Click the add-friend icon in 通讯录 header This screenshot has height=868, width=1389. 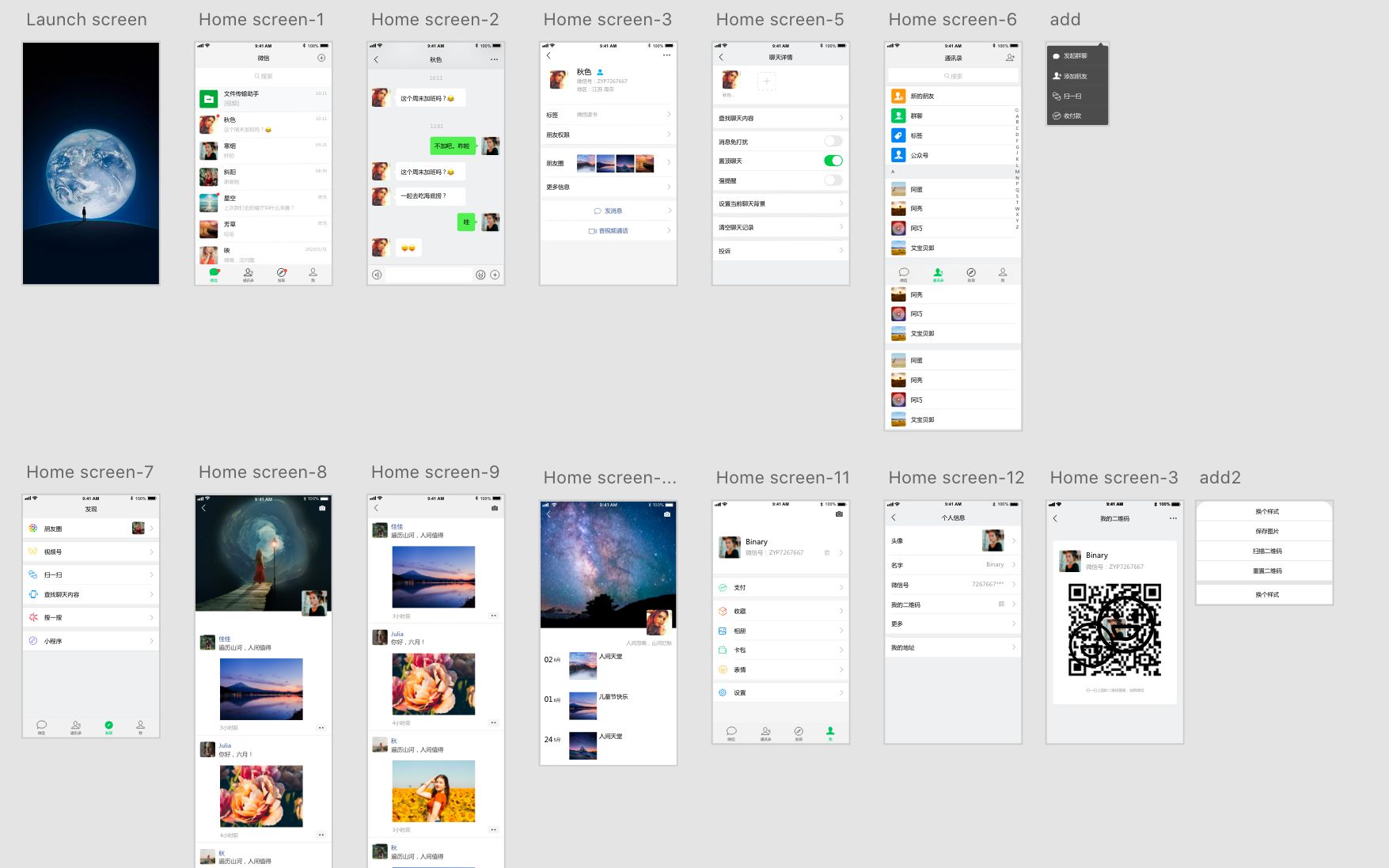click(x=1010, y=58)
